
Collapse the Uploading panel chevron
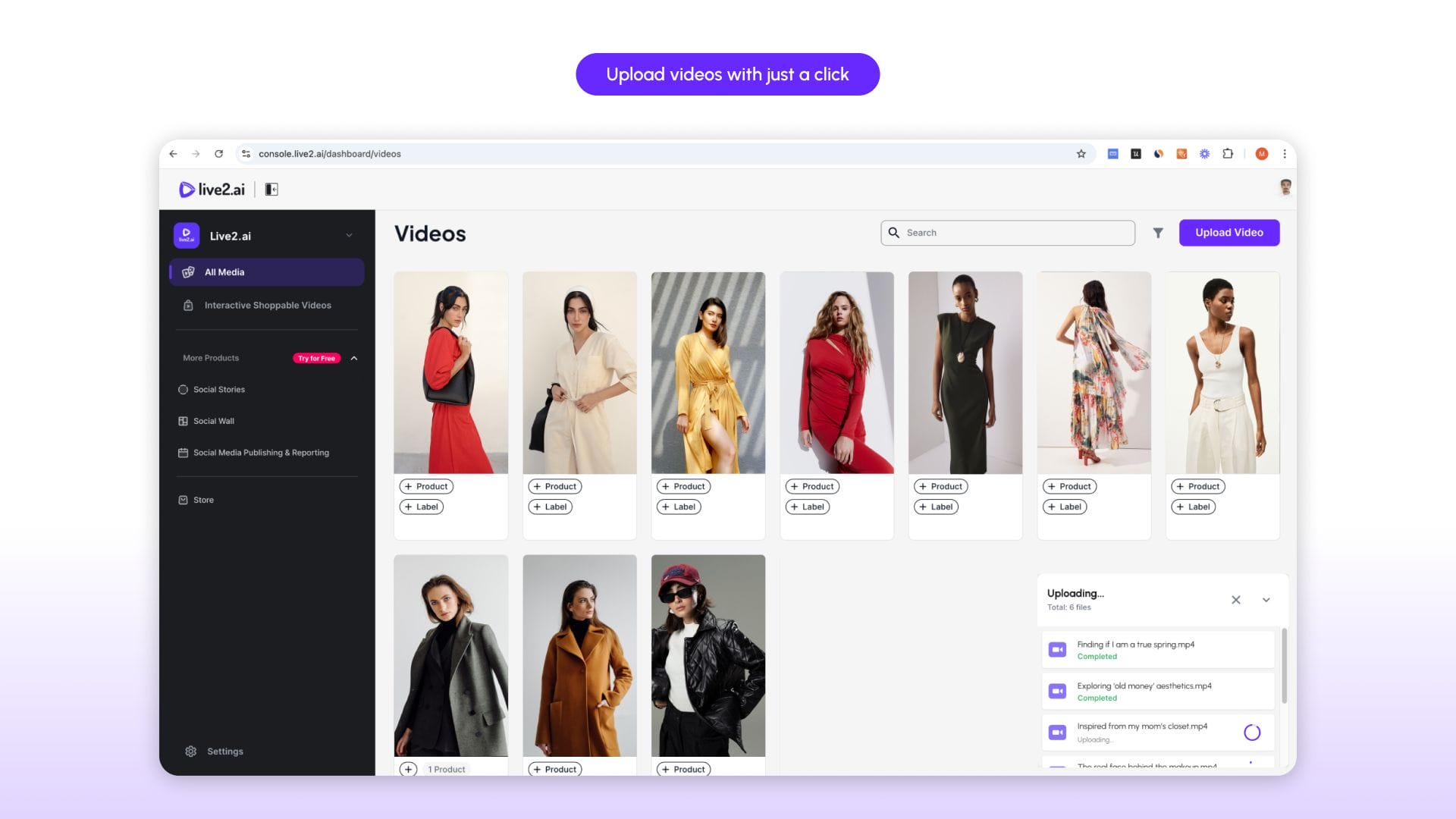[x=1266, y=600]
